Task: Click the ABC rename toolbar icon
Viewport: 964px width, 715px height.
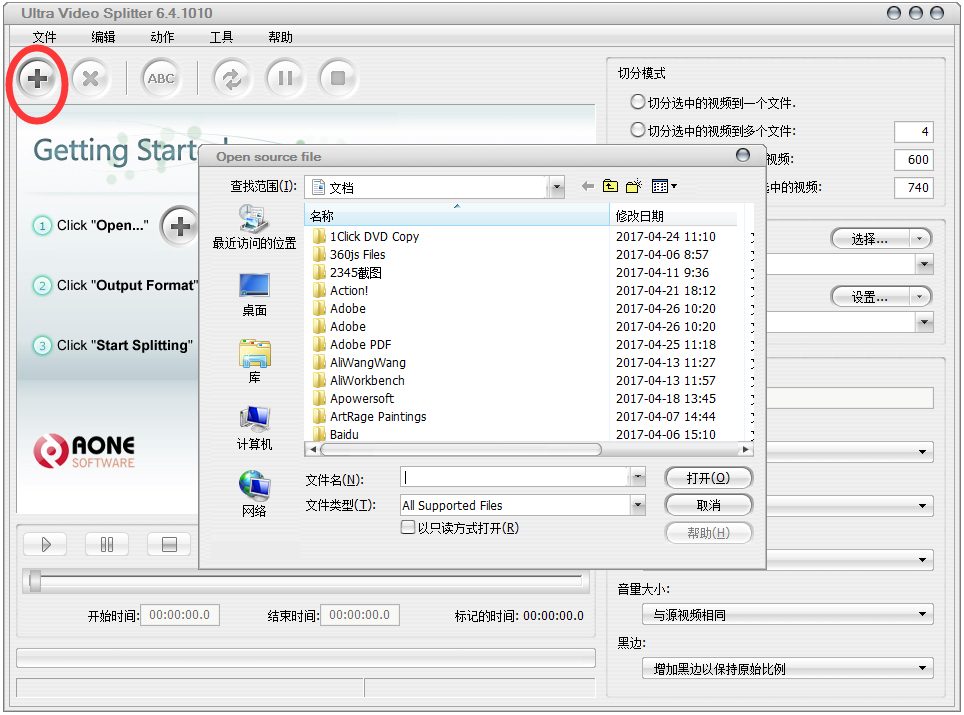Action: tap(160, 78)
